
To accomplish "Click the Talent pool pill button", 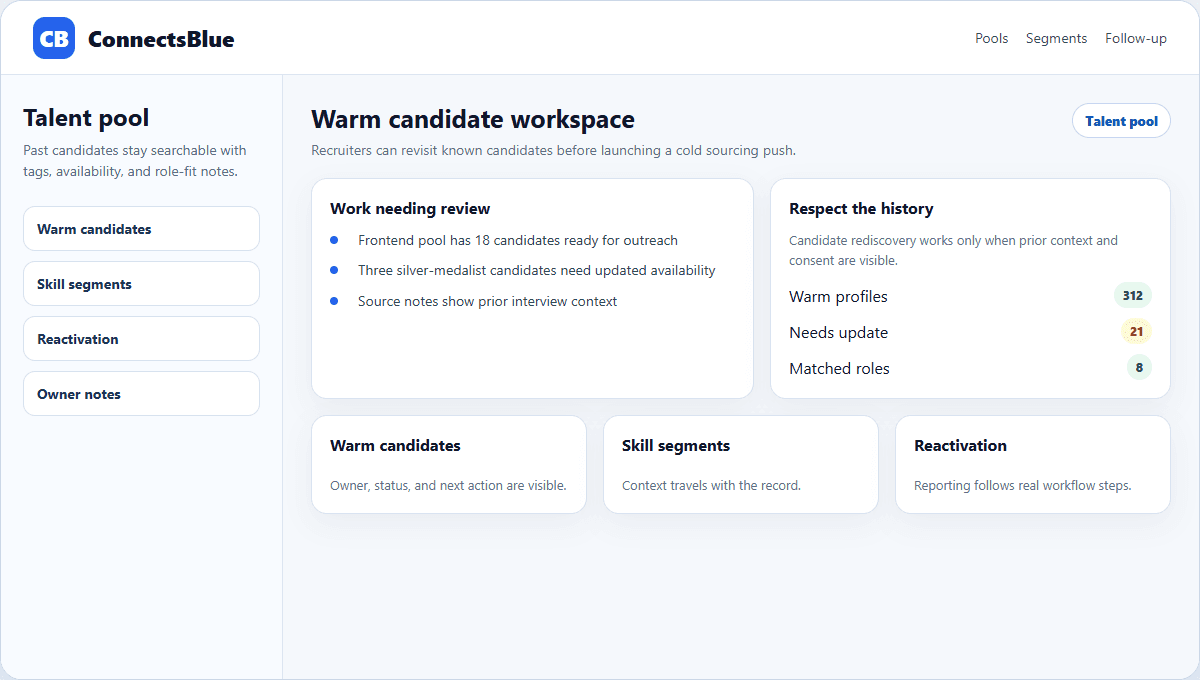I will coord(1121,121).
